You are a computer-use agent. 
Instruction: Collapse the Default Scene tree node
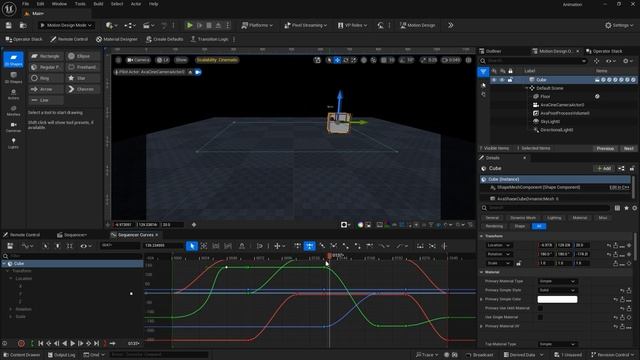point(527,88)
